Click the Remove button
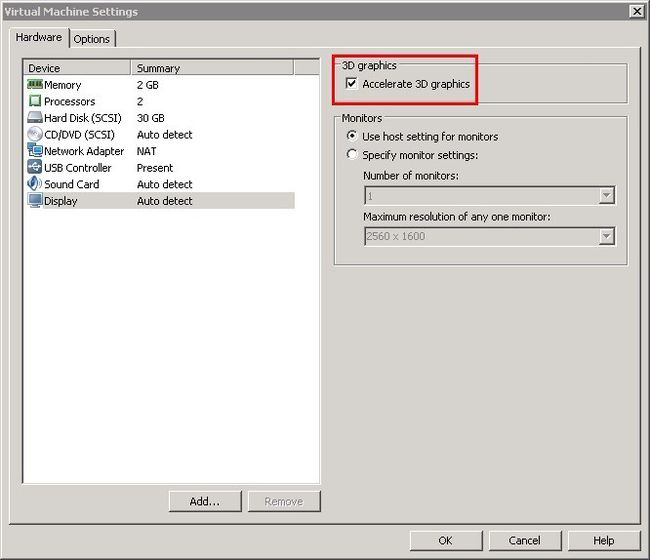Viewport: 650px width, 560px height. click(284, 502)
